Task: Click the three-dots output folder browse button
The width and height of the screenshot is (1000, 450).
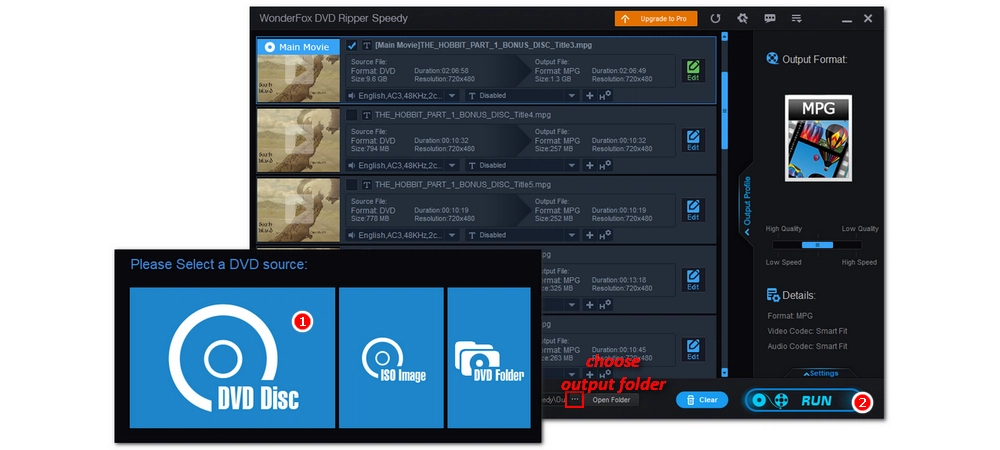Action: tap(575, 400)
